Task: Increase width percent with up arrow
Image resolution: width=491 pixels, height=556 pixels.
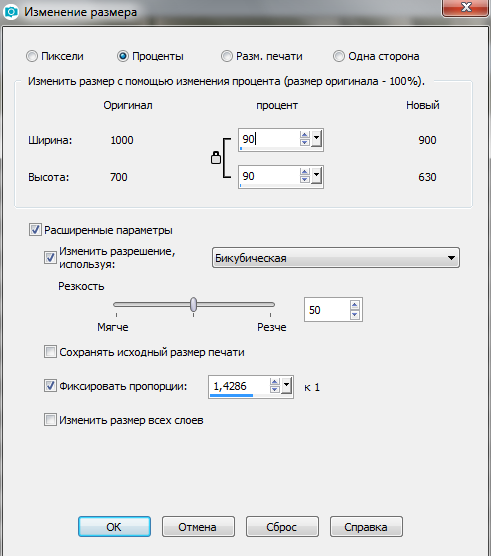Action: (x=305, y=135)
